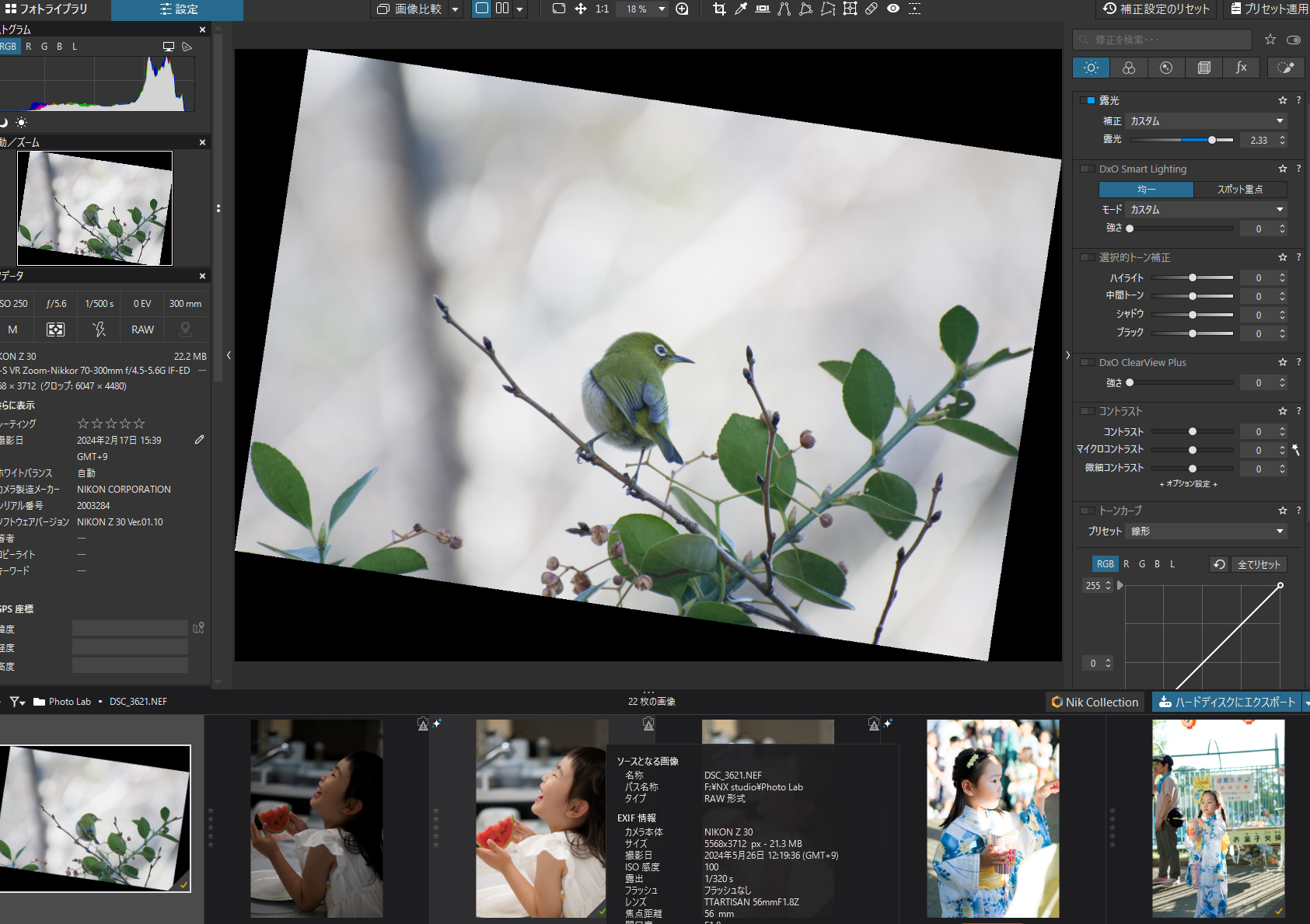The height and width of the screenshot is (924, 1310).
Task: Open the Local Adjustments brush tab
Action: tap(1286, 68)
